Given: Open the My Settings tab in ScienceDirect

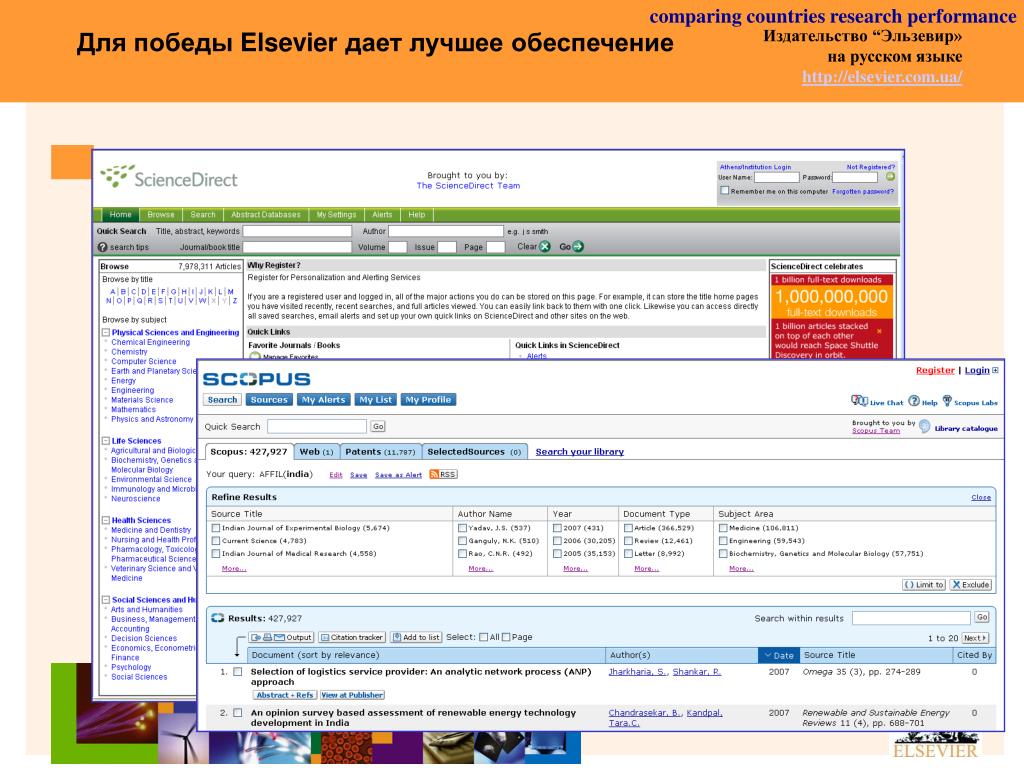Looking at the screenshot, I should pos(336,215).
